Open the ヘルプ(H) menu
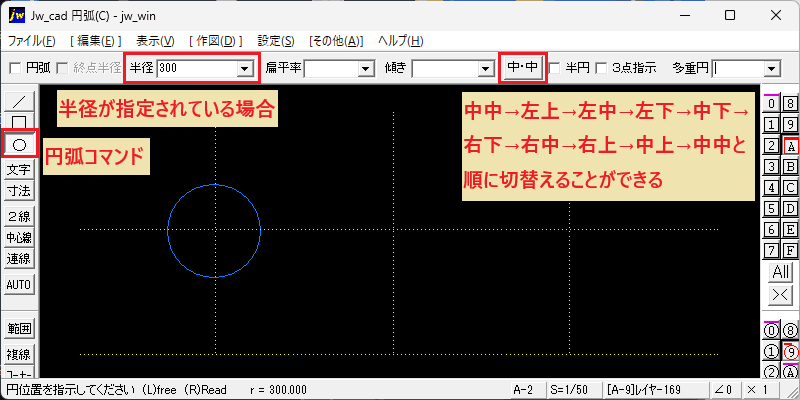 point(401,41)
